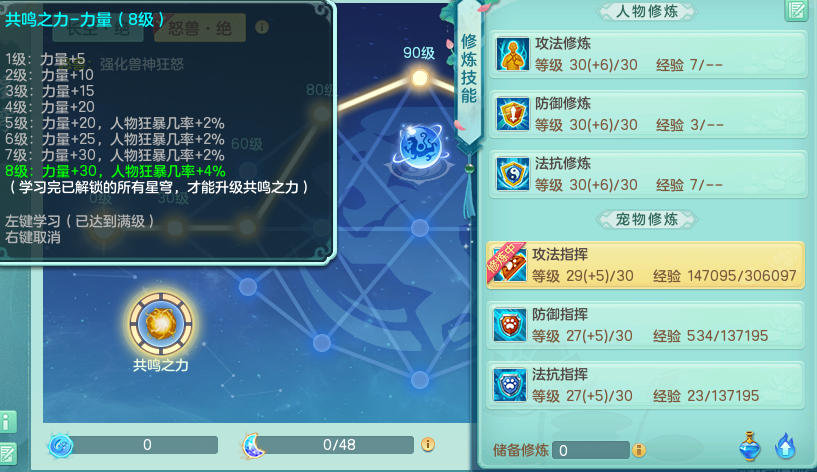This screenshot has width=817, height=472.
Task: Select the 攻法指挥 training row
Action: 646,265
